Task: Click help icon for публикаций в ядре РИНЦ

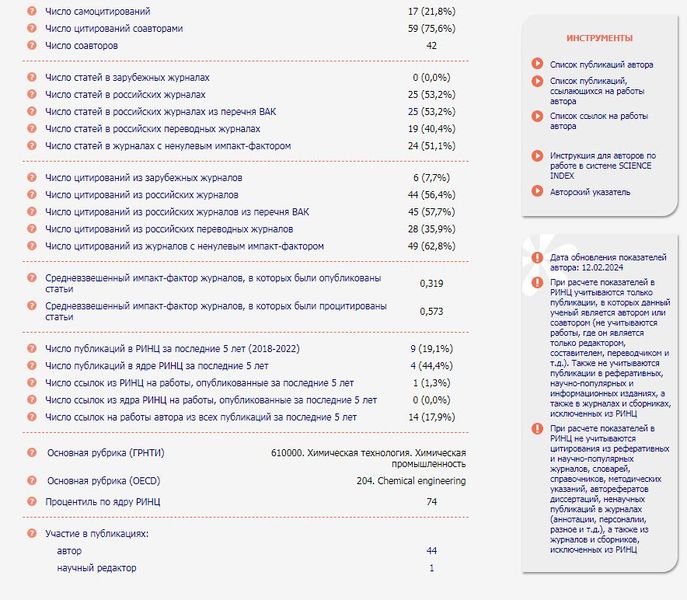Action: pyautogui.click(x=32, y=366)
